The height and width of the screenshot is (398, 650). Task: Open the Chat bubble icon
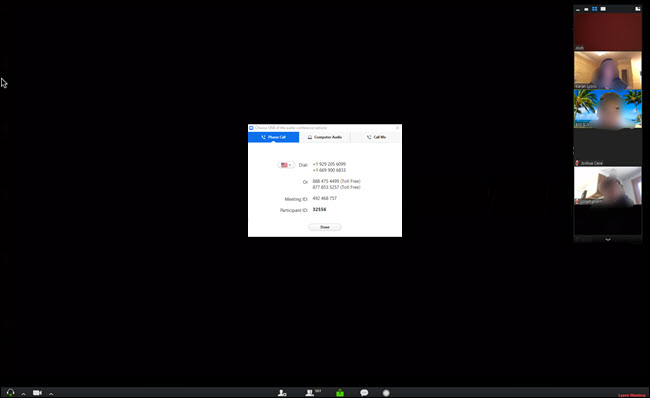(364, 393)
